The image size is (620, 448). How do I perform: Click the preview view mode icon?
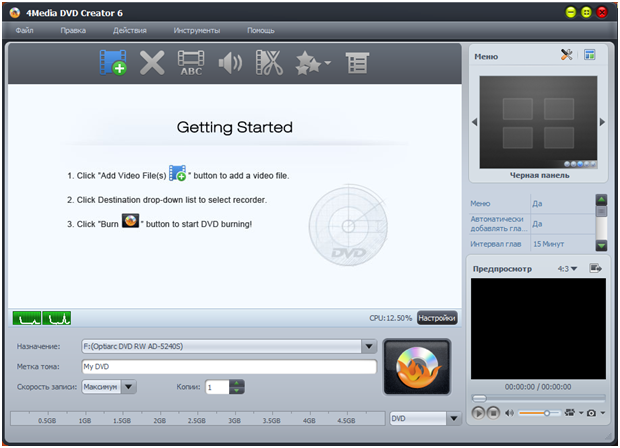570,413
